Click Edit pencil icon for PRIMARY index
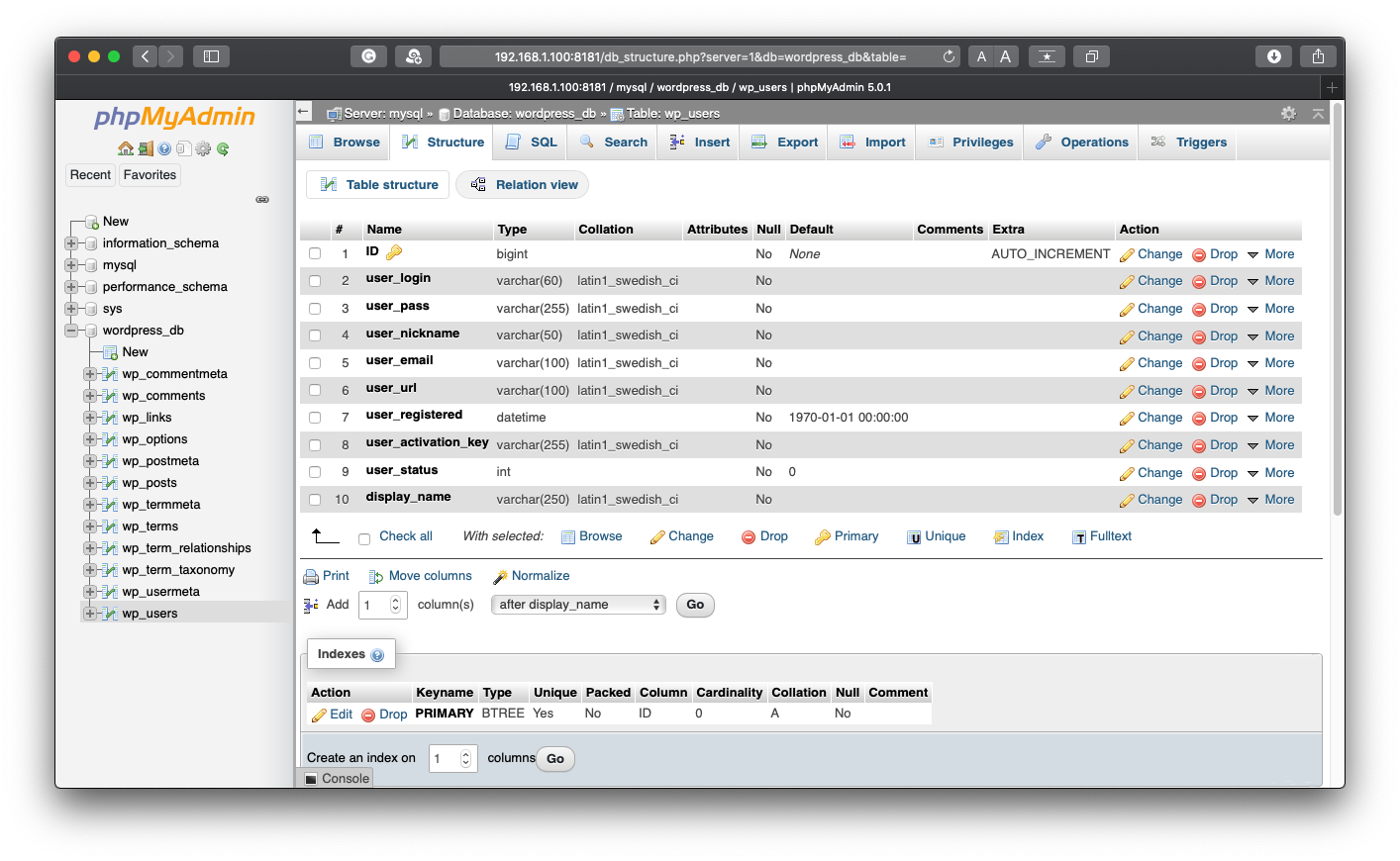 (x=319, y=715)
